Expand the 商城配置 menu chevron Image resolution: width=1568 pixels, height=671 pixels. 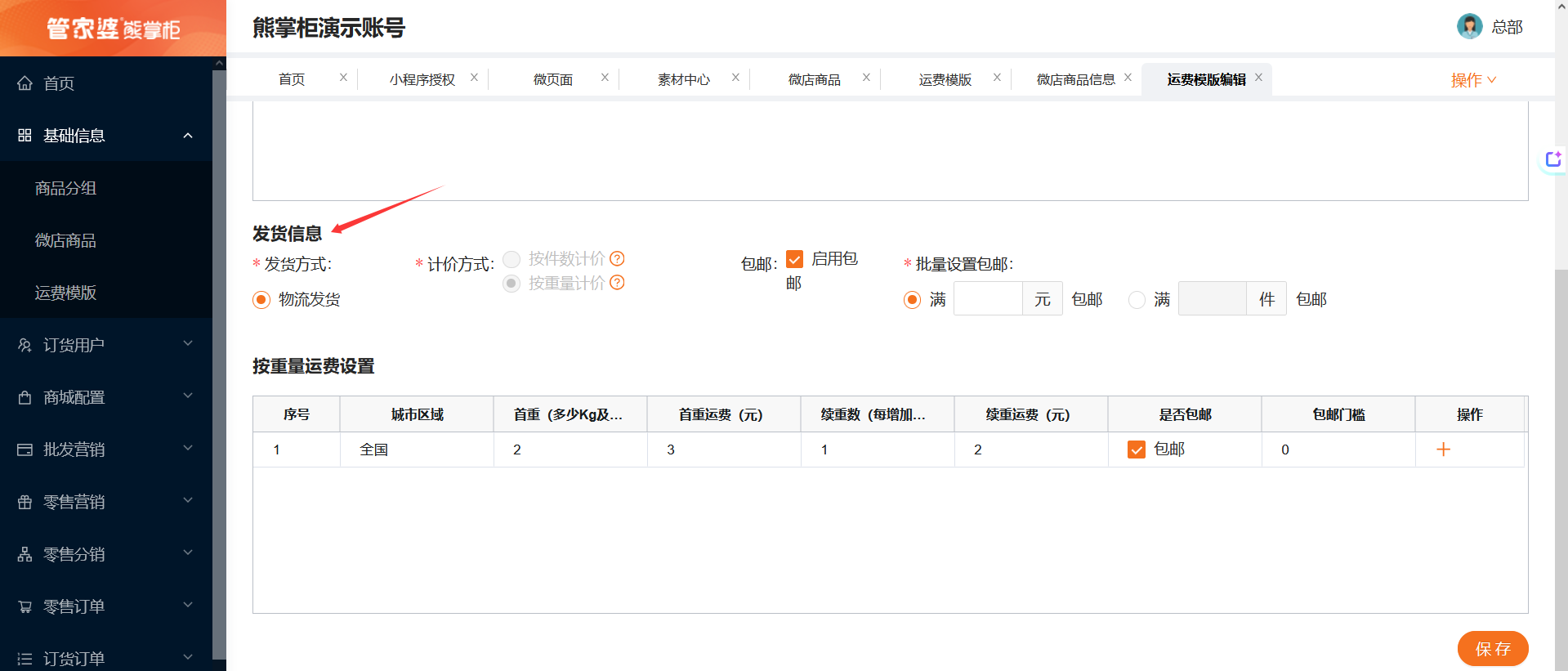point(188,396)
